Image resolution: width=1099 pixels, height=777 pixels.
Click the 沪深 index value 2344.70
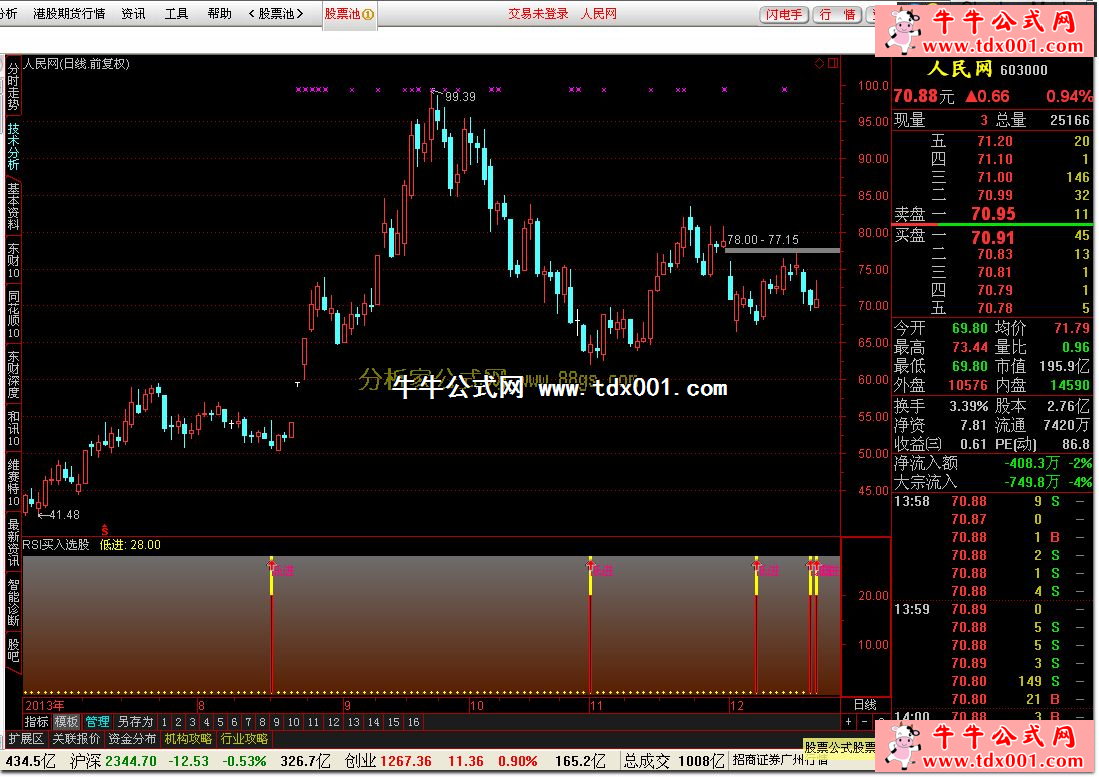click(x=131, y=761)
